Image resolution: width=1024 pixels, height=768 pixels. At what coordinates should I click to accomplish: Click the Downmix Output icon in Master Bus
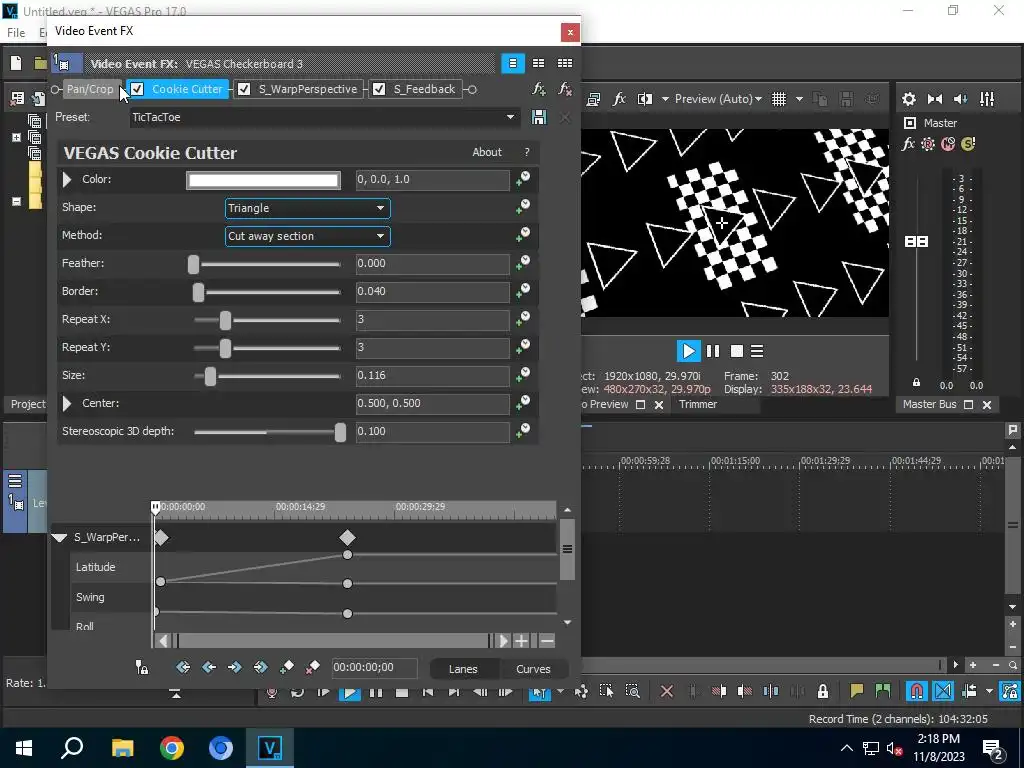(x=935, y=99)
